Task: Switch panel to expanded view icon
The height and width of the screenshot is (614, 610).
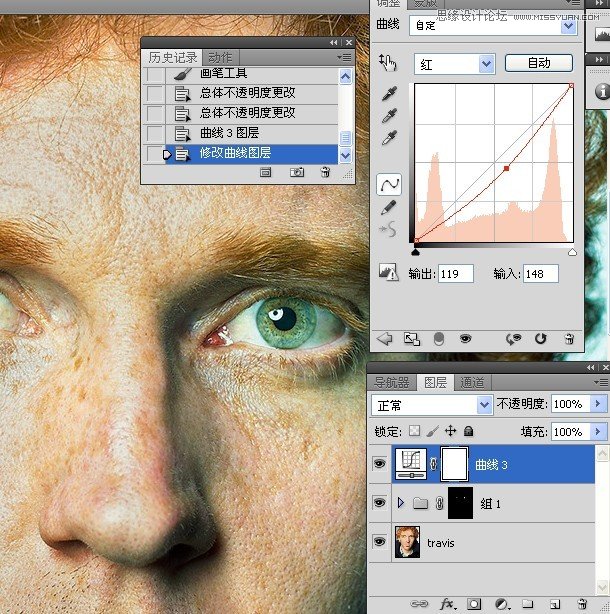Action: coord(412,339)
